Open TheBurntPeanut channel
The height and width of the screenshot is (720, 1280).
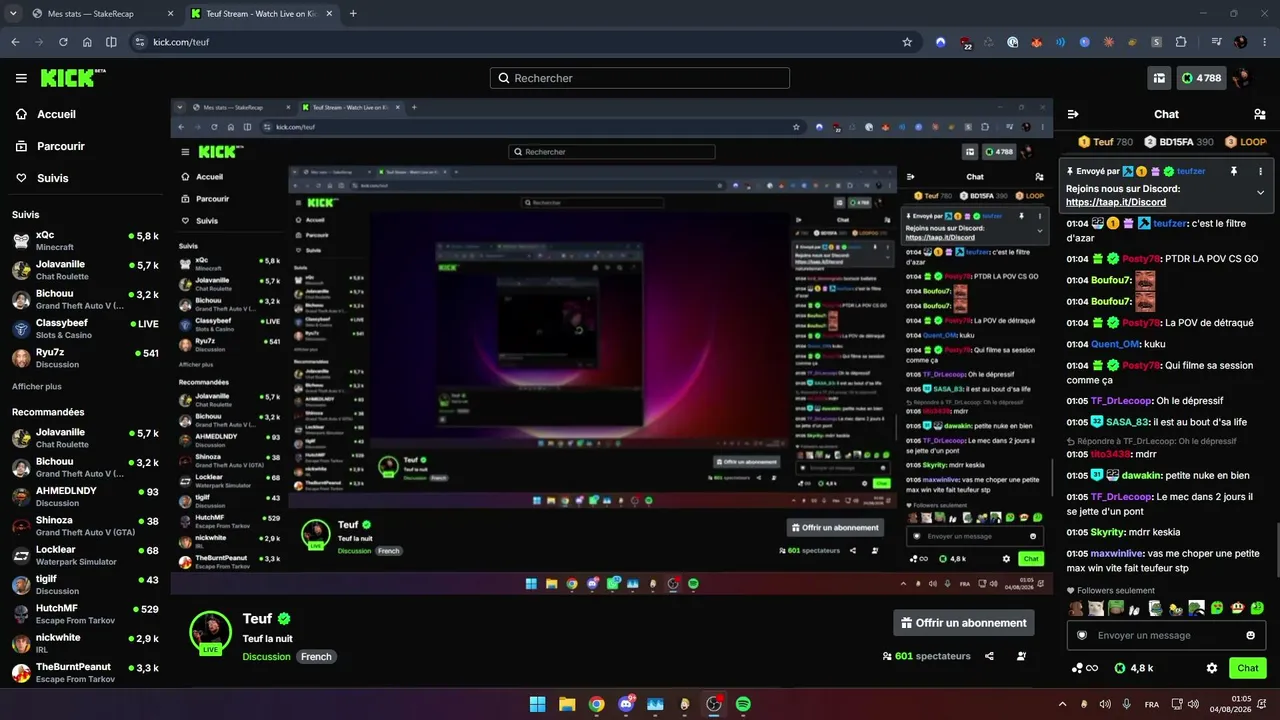click(x=85, y=672)
